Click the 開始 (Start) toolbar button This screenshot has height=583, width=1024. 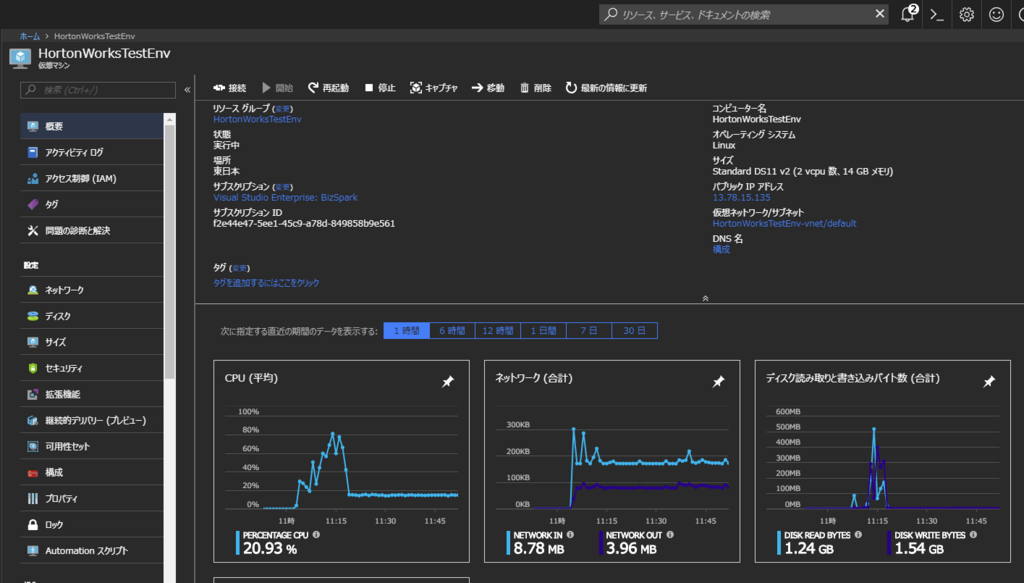(278, 87)
